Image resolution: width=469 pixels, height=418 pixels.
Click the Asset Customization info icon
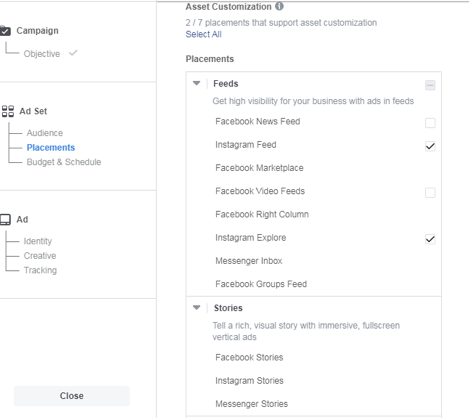pos(279,6)
